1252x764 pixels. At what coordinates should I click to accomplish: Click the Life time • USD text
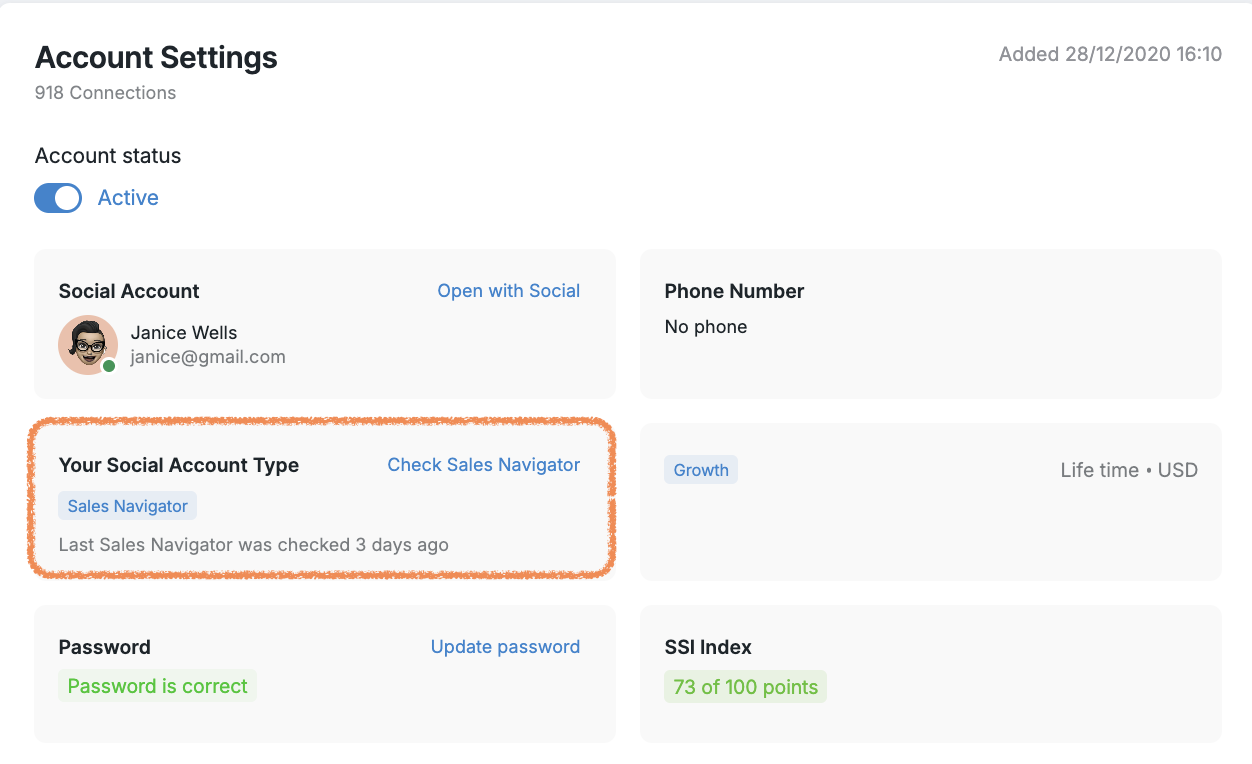(1129, 470)
